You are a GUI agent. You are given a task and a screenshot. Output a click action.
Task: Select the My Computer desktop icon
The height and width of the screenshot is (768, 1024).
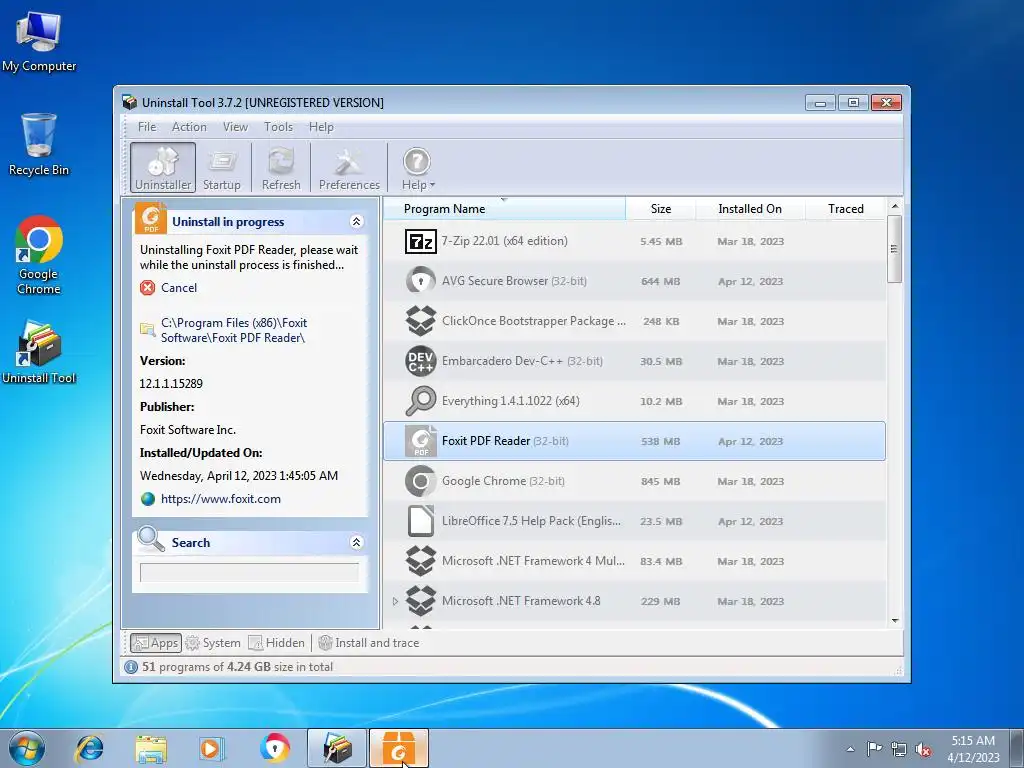tap(39, 42)
